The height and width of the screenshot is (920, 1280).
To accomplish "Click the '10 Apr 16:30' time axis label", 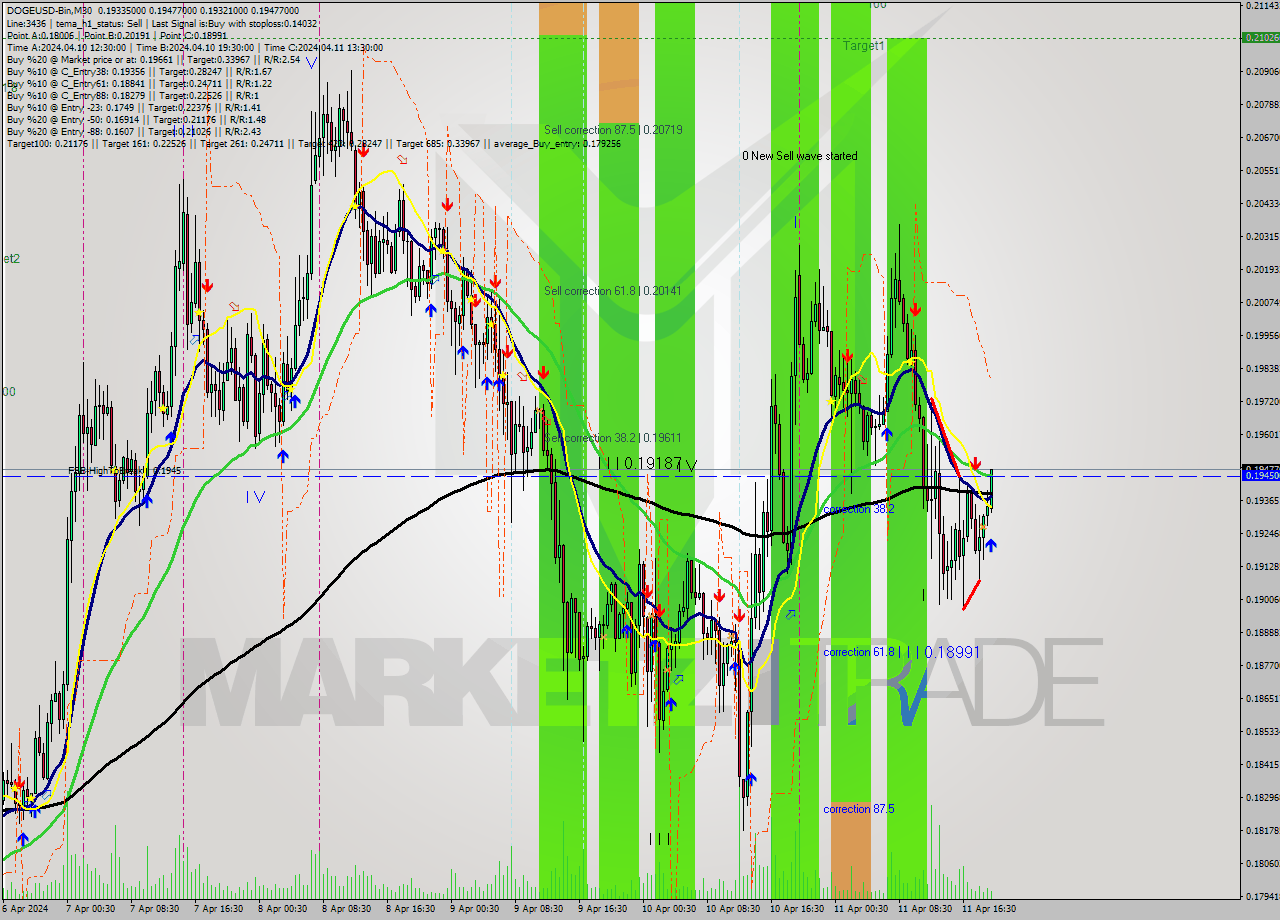I will [796, 909].
